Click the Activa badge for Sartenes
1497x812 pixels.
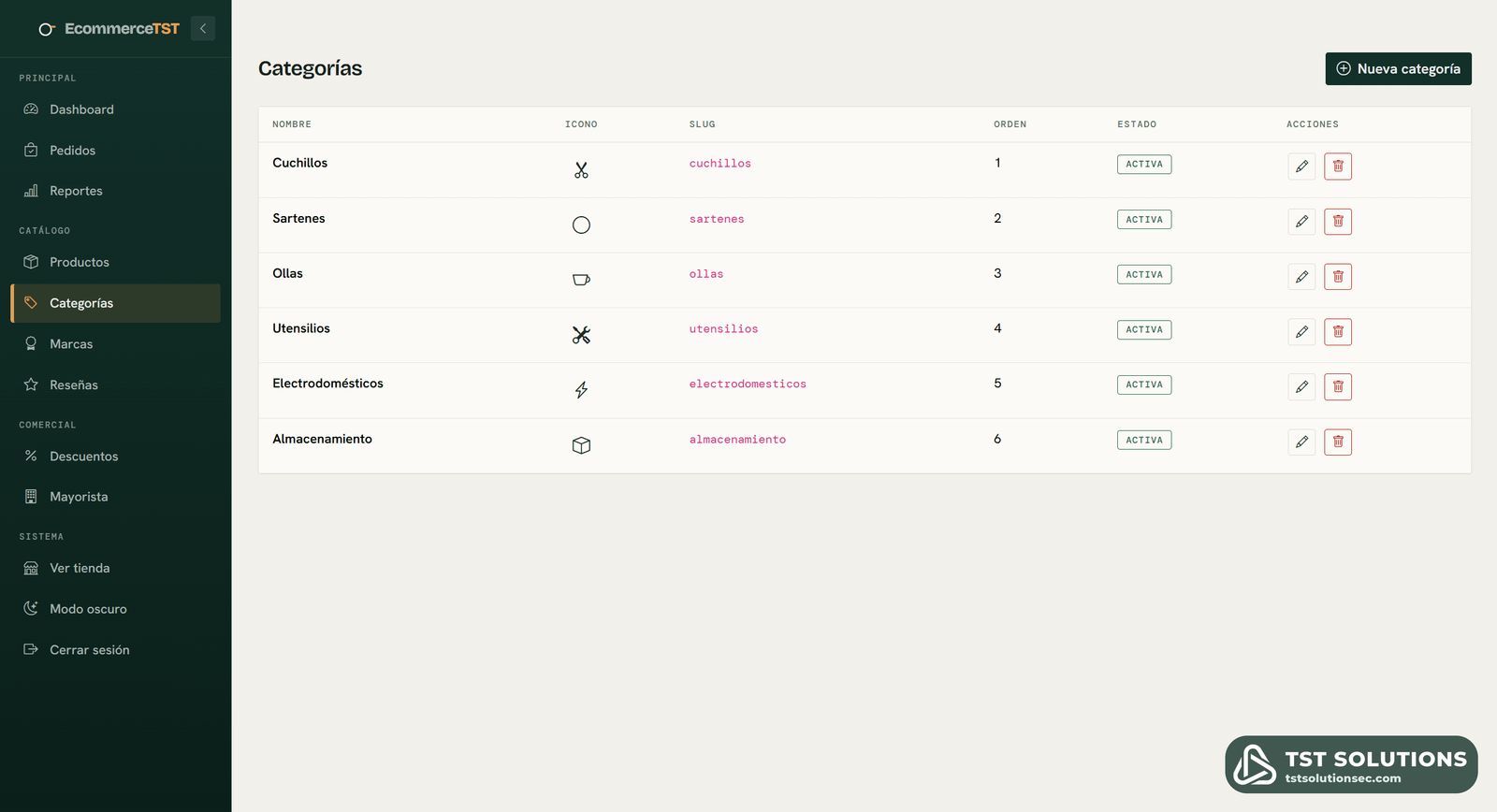point(1144,220)
